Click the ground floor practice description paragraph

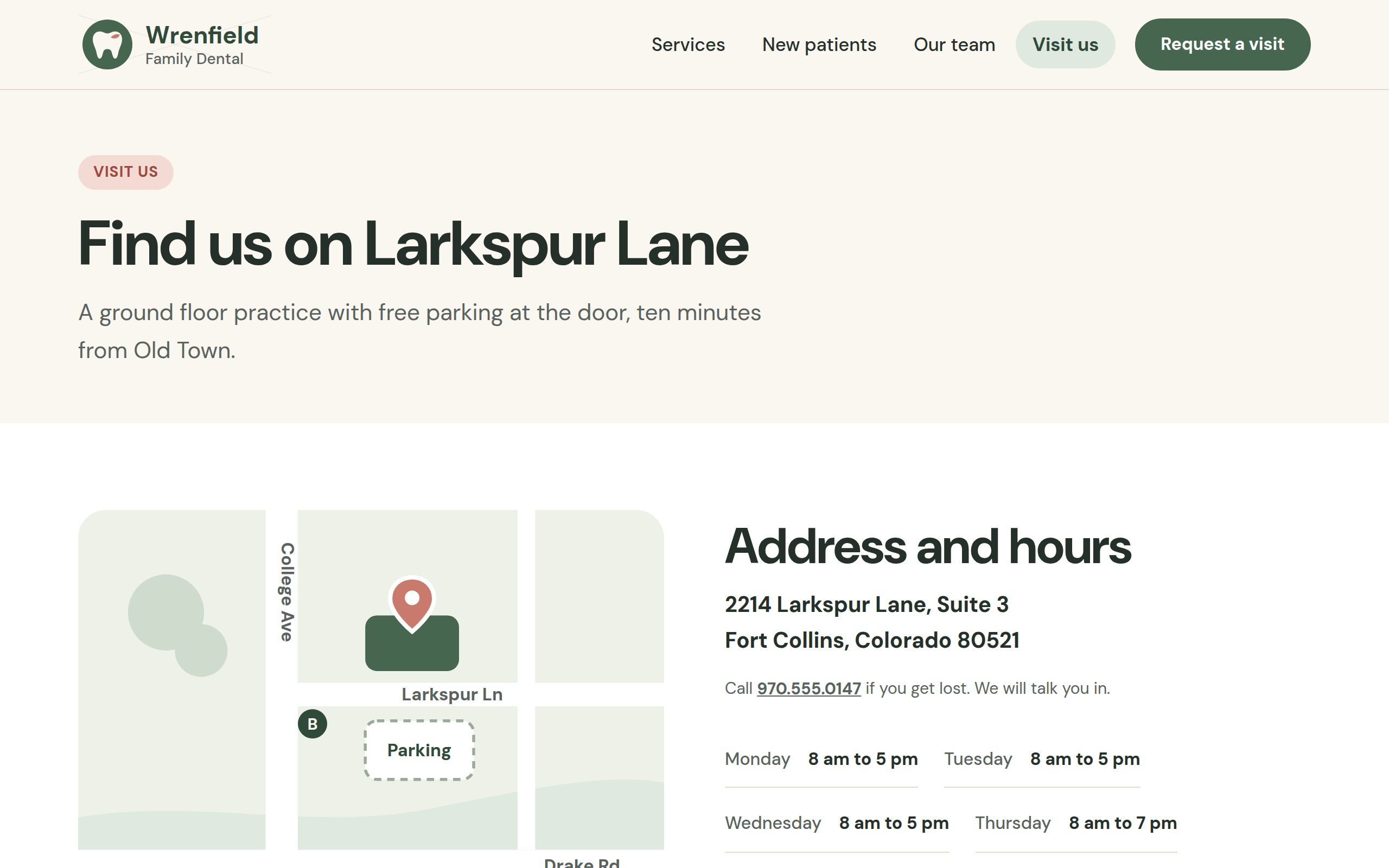pos(419,331)
